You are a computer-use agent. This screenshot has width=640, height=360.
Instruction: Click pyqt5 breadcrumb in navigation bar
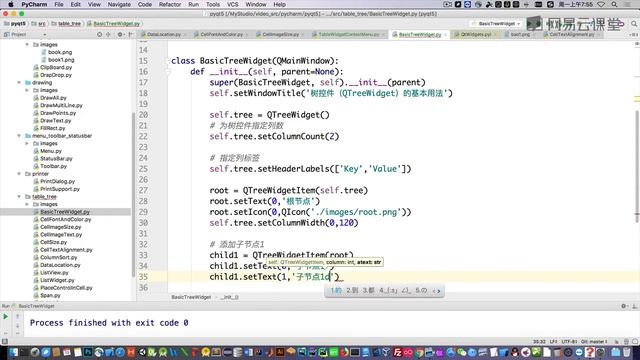(15, 24)
